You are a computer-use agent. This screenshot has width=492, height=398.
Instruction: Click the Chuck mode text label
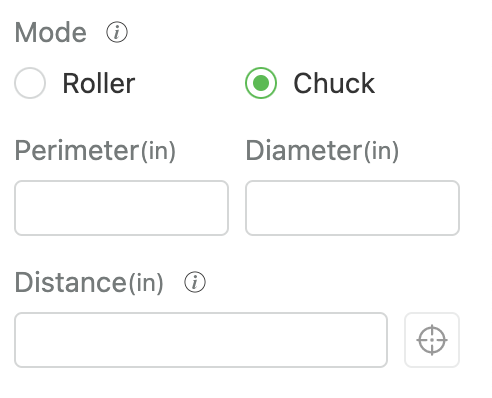click(334, 83)
